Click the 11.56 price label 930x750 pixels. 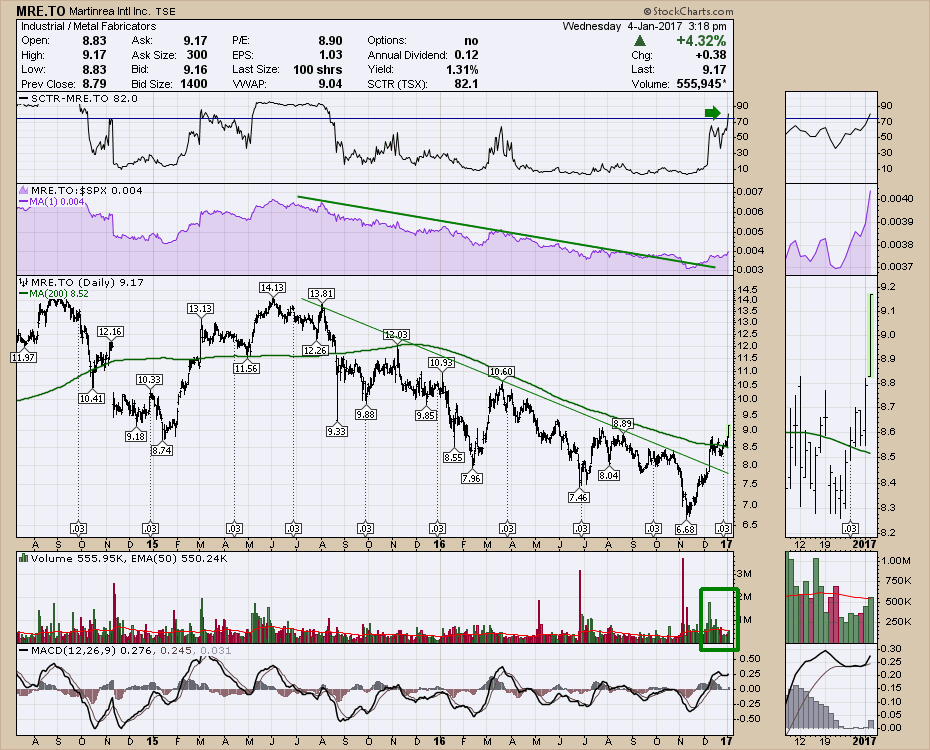click(246, 368)
